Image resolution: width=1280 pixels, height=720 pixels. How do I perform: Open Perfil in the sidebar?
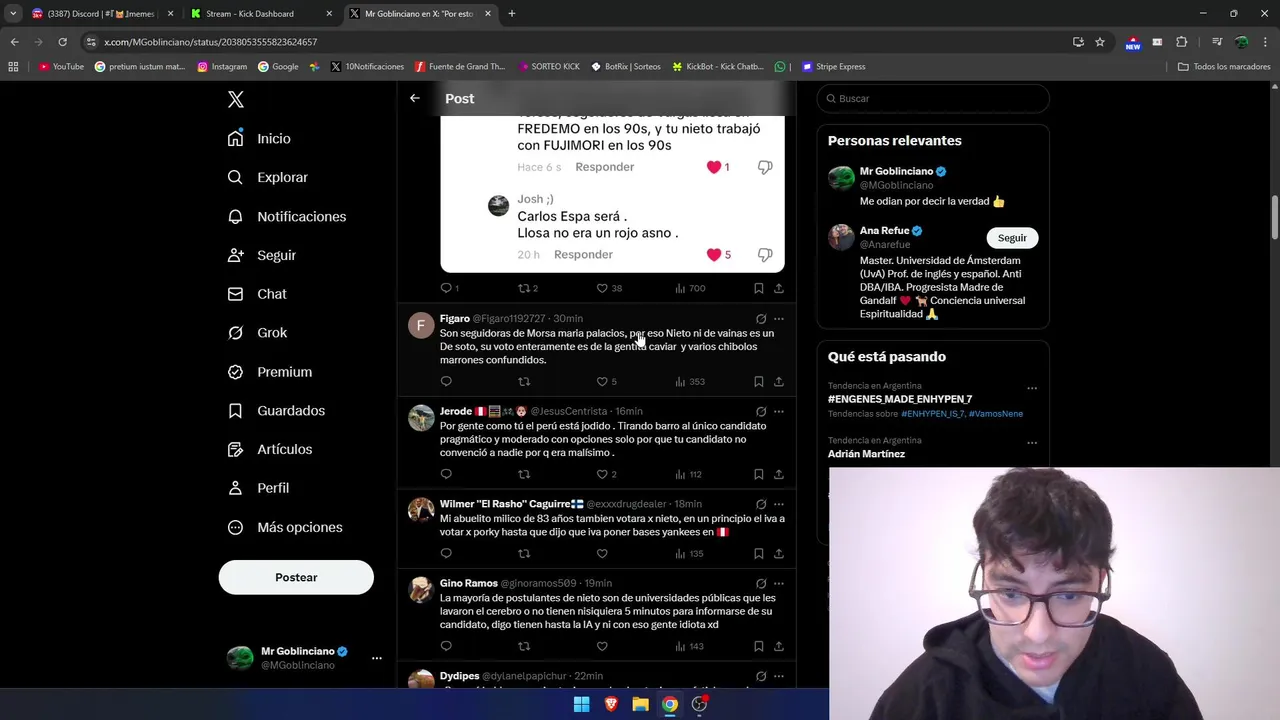pyautogui.click(x=258, y=488)
